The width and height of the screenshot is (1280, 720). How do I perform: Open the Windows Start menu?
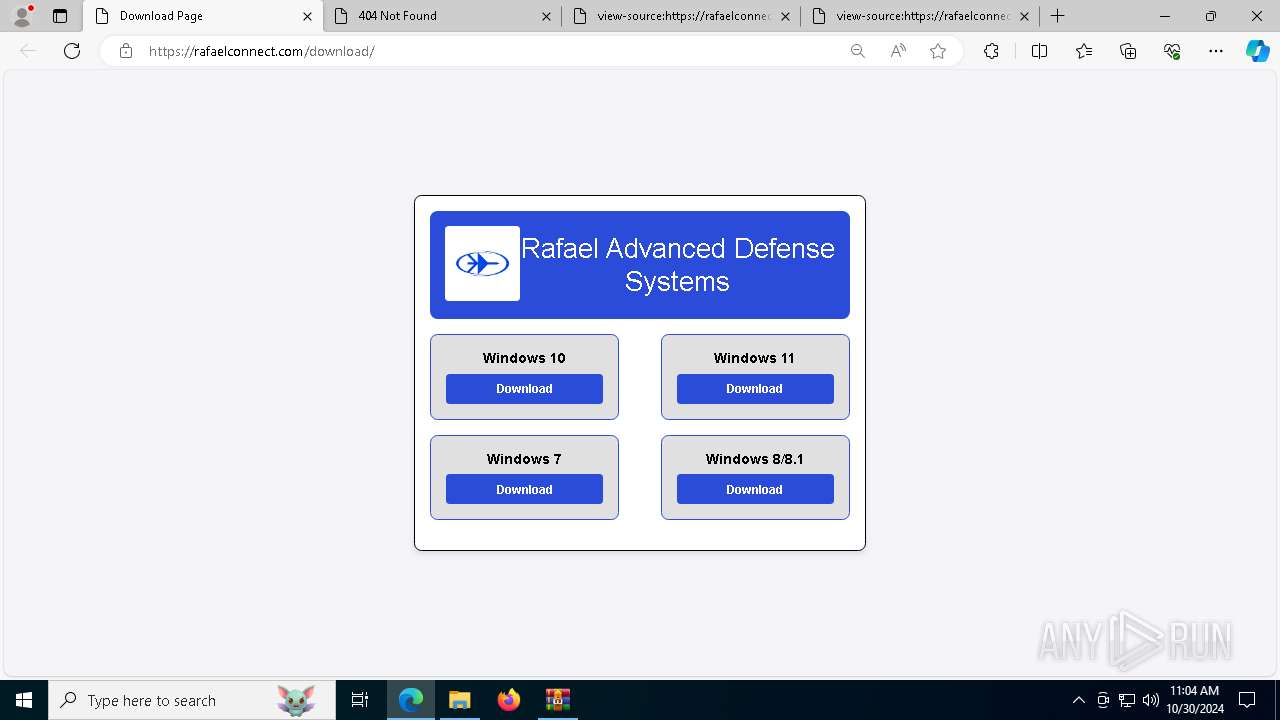(24, 700)
